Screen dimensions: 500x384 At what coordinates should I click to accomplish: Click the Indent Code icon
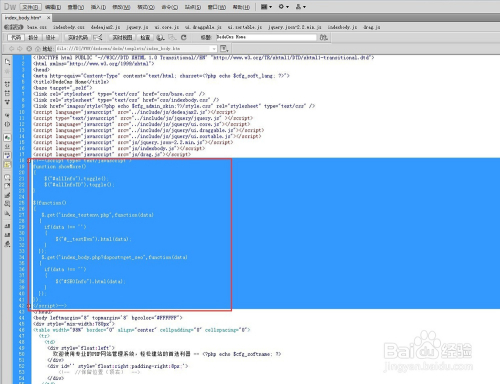[7, 226]
